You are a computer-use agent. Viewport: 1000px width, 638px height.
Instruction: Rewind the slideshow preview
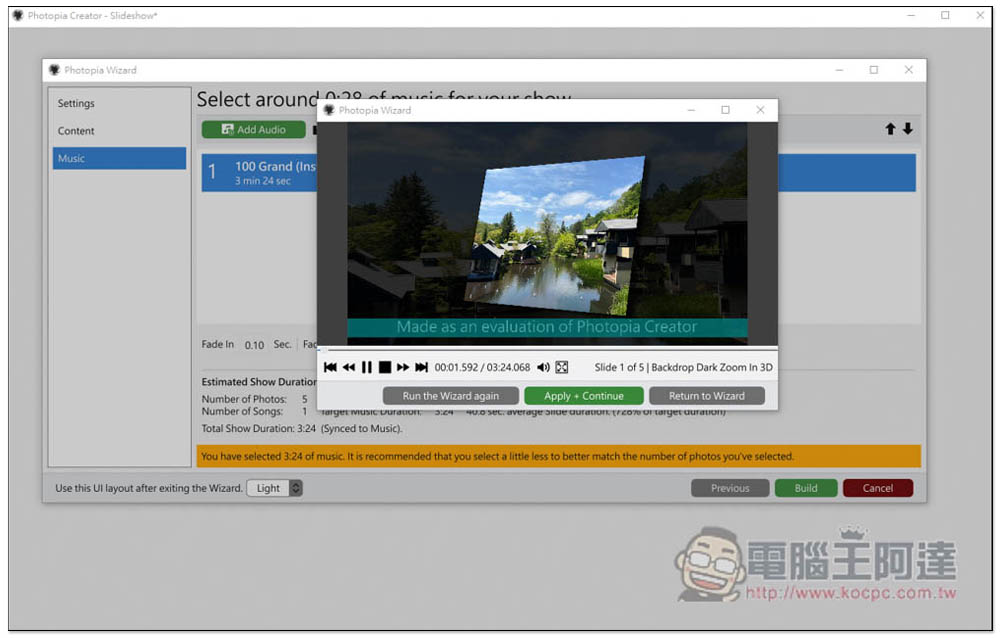tap(348, 367)
